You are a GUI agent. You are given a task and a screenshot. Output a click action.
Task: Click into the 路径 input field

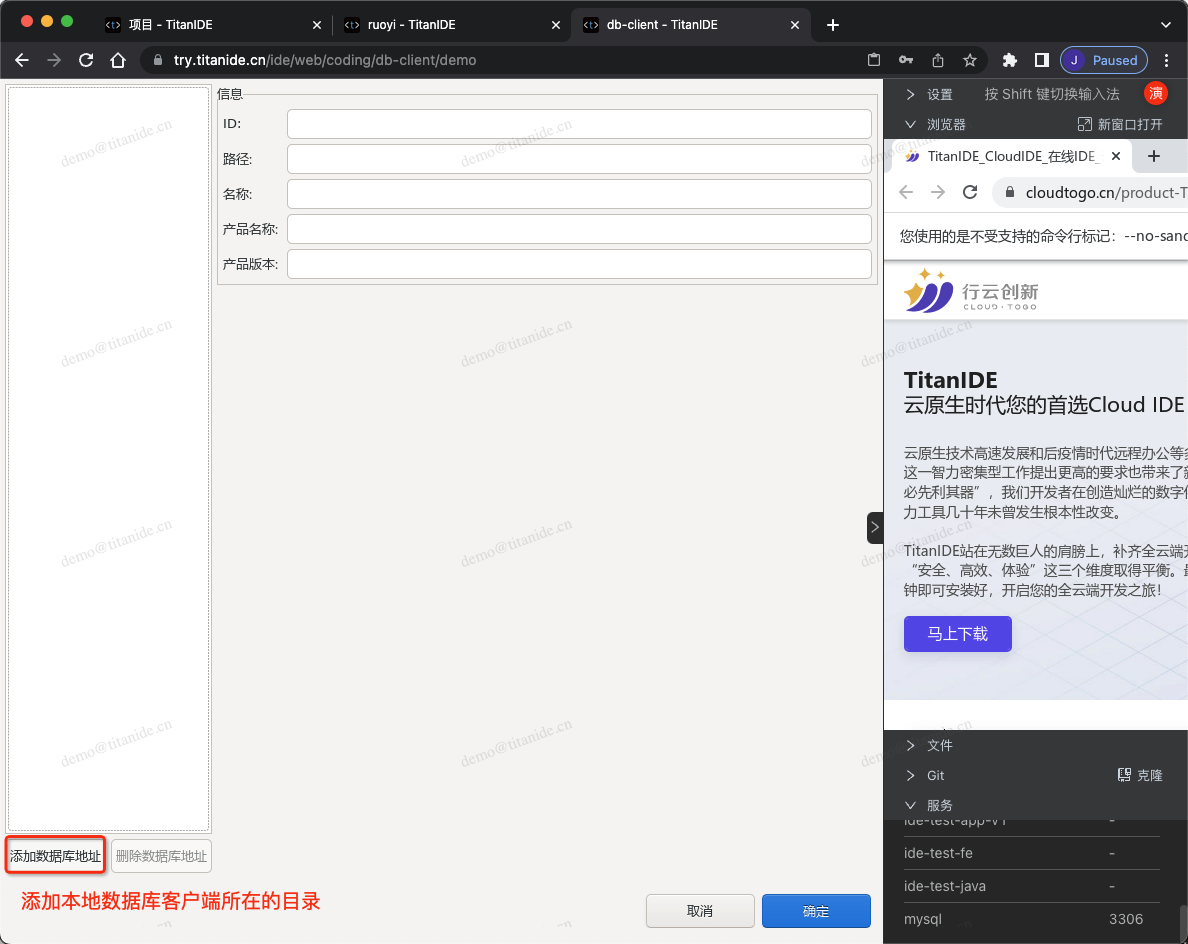[x=579, y=159]
